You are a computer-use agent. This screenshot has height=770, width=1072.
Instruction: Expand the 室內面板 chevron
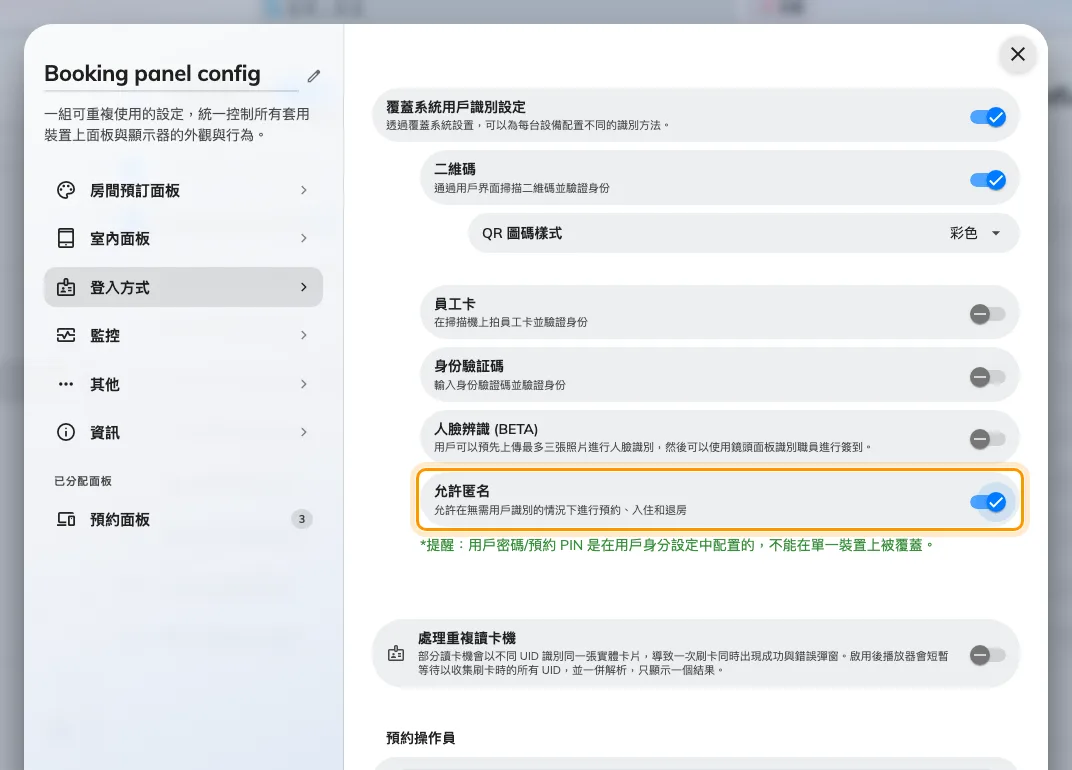click(304, 238)
